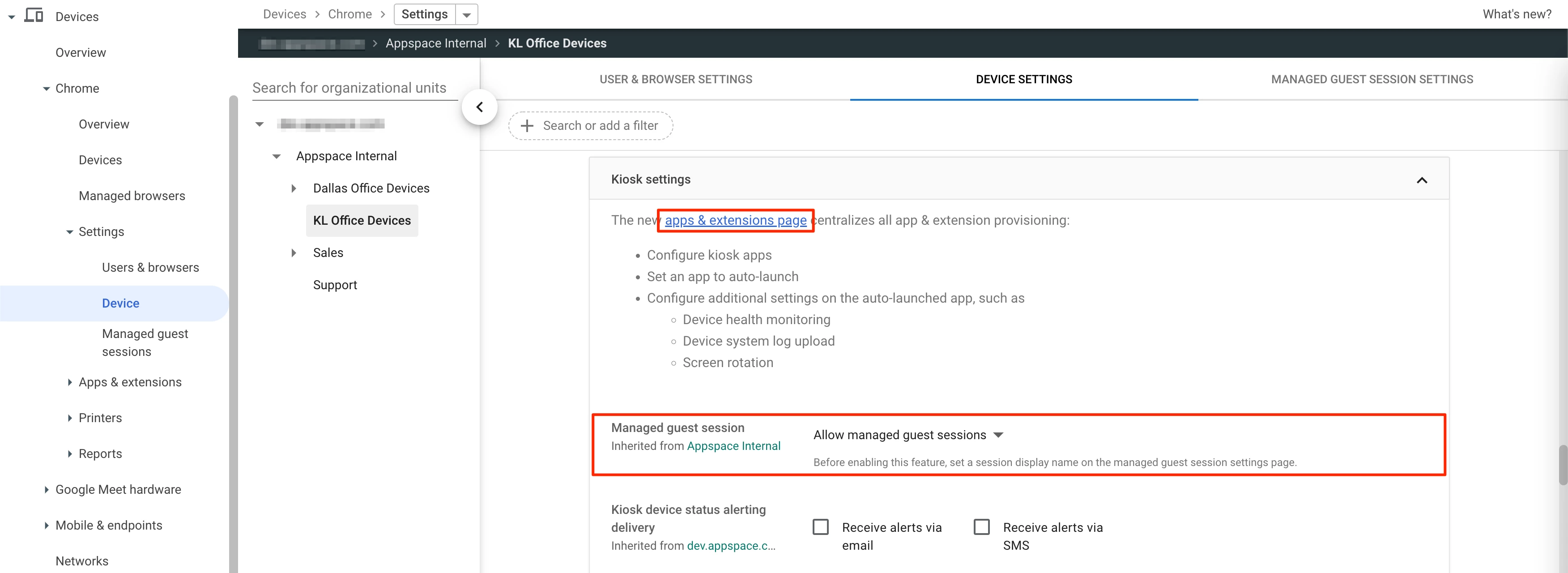This screenshot has width=1568, height=573.
Task: Click the plus icon in filter bar
Action: 527,126
